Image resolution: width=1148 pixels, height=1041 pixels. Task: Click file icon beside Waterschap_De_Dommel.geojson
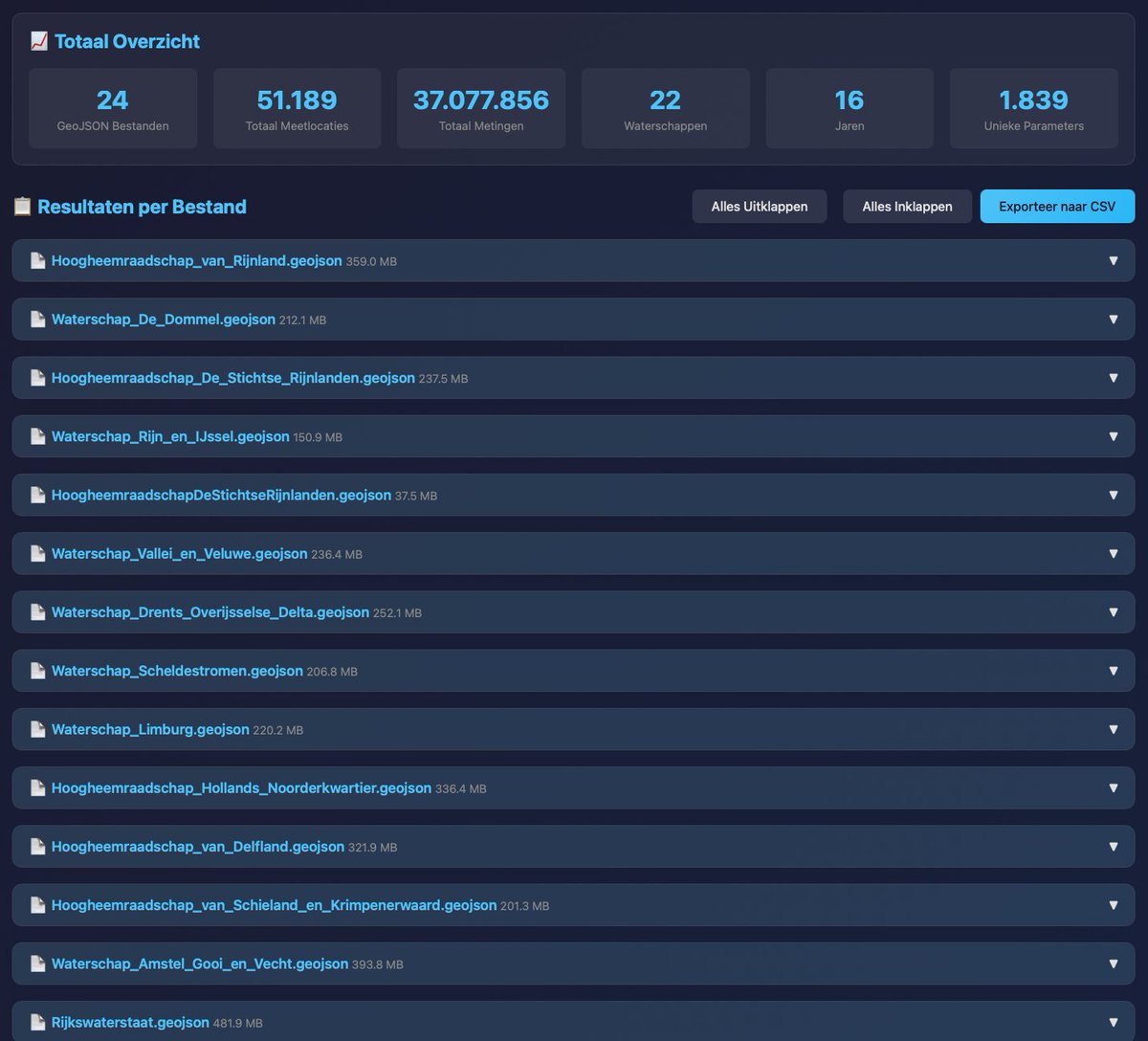pyautogui.click(x=37, y=320)
